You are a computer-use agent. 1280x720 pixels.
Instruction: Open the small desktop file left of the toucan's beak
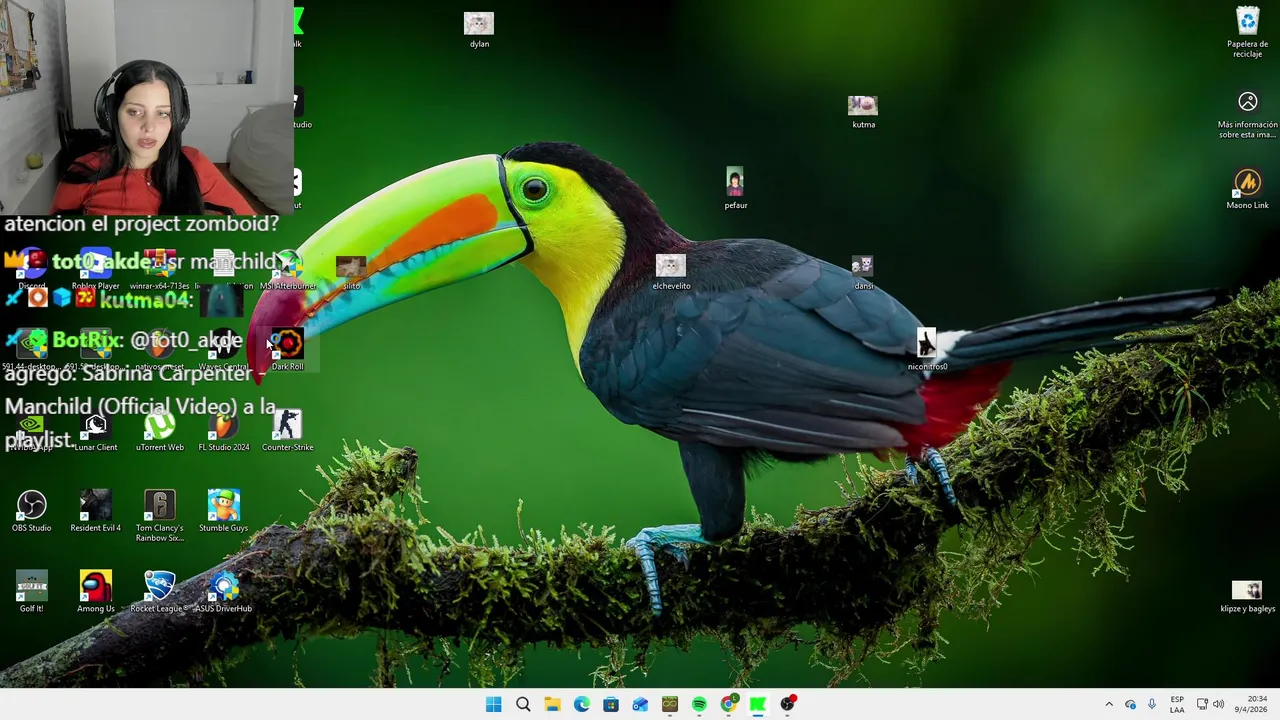351,271
